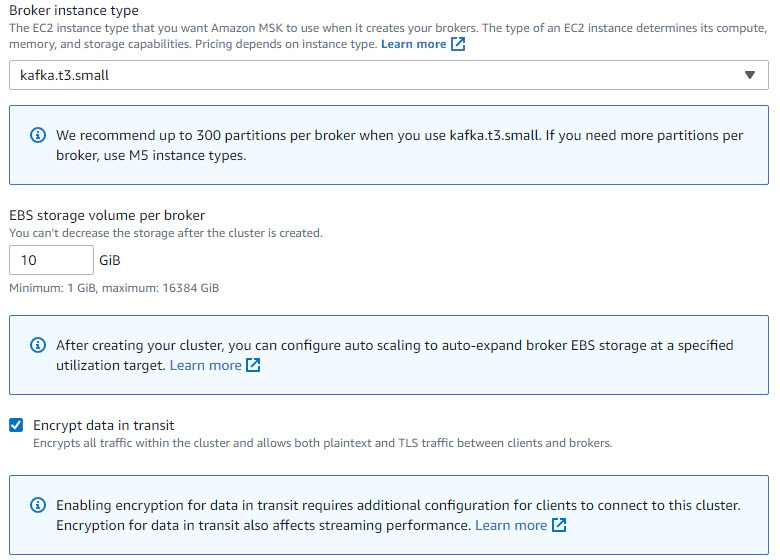The height and width of the screenshot is (560, 780).
Task: Click the EBS storage volume per broker label
Action: point(107,215)
